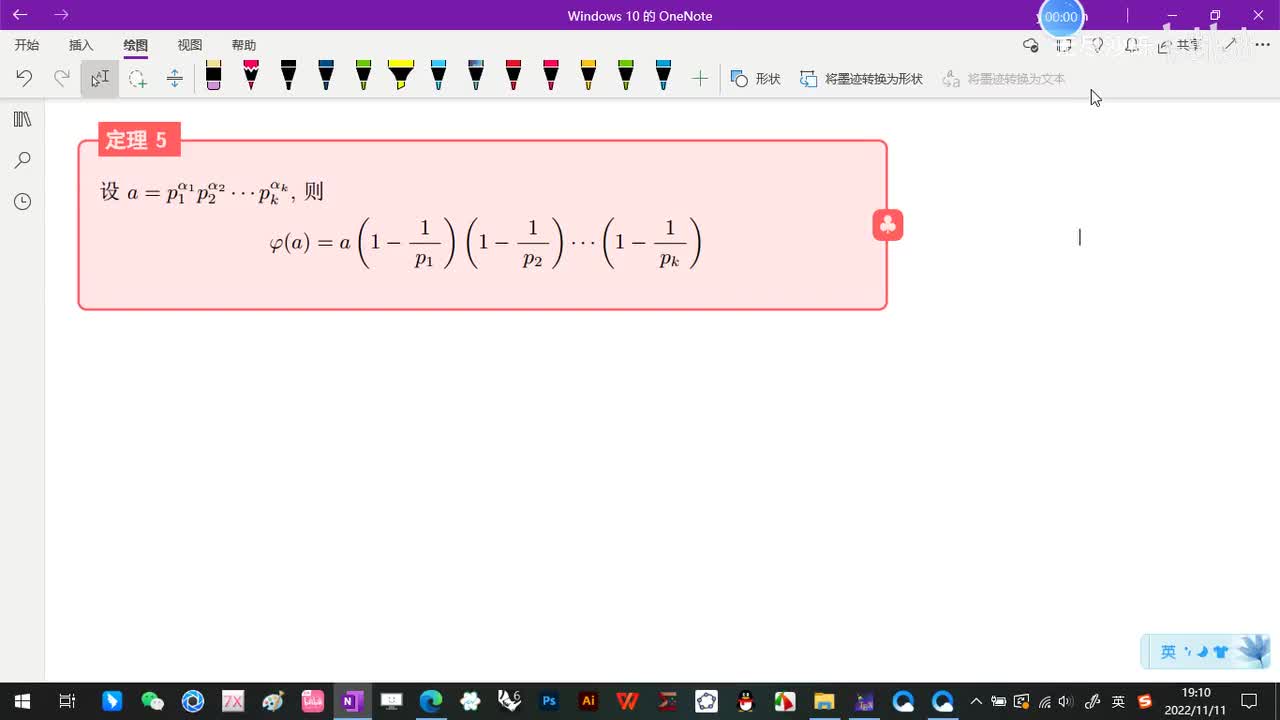Screen dimensions: 1280x720
Task: Show the notebook navigation pane
Action: coord(22,119)
